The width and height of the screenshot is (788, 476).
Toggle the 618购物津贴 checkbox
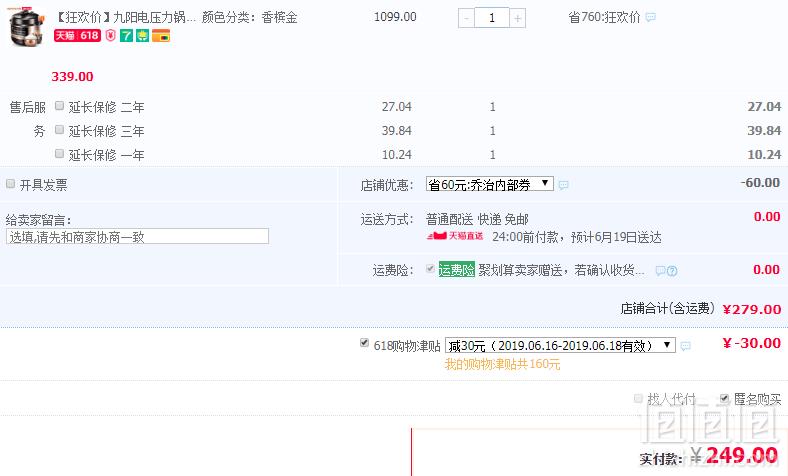tap(364, 343)
